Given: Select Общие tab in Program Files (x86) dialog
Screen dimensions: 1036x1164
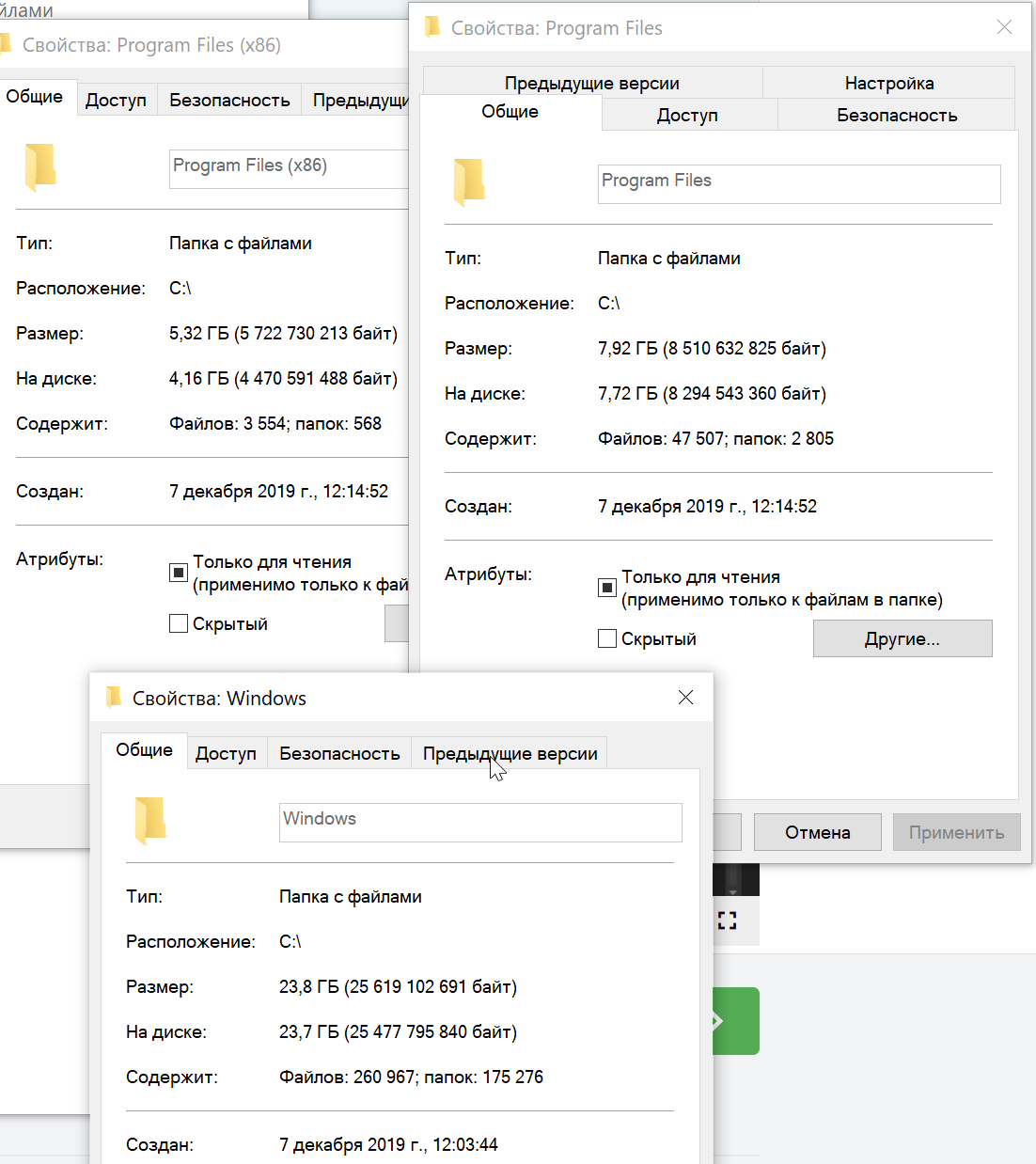Looking at the screenshot, I should (x=35, y=97).
